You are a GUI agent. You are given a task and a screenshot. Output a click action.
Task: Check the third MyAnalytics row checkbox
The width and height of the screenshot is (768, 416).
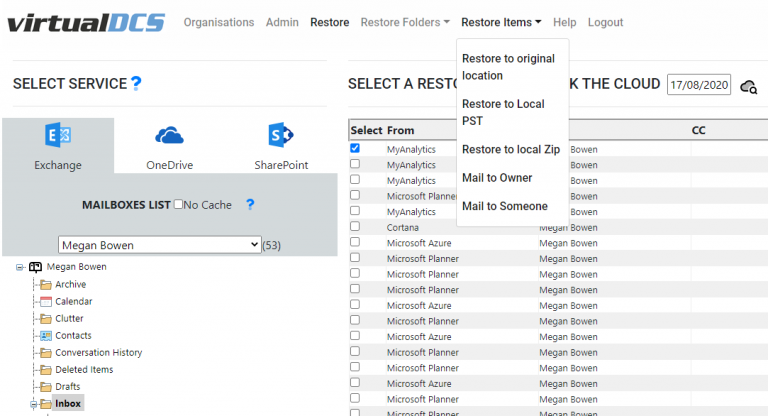[x=355, y=179]
